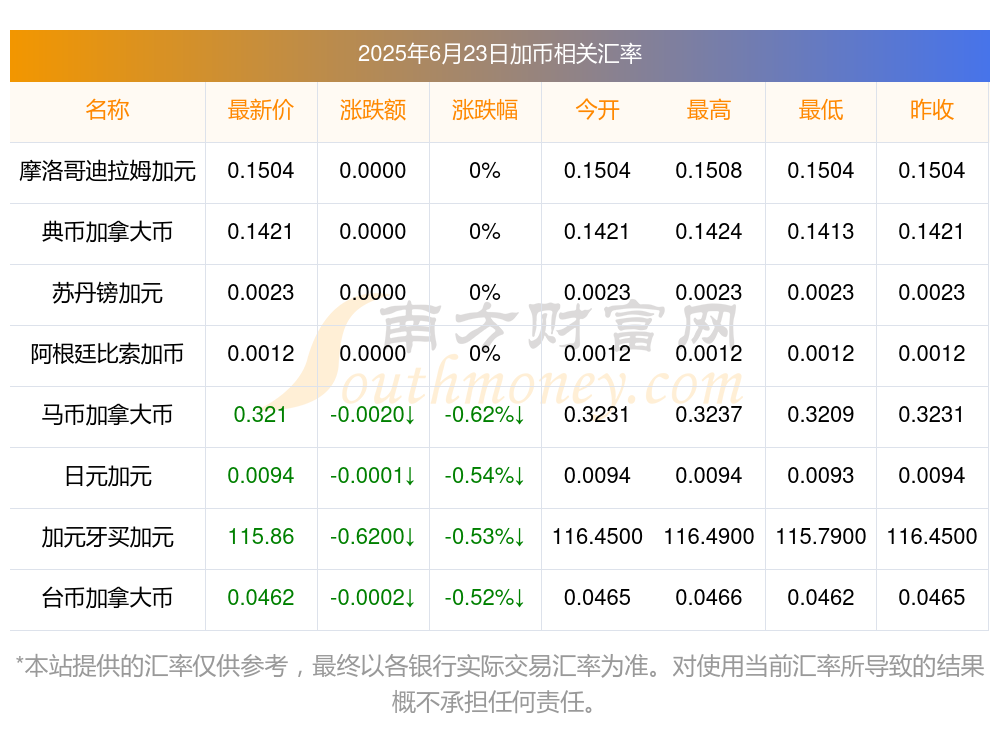Image resolution: width=1000 pixels, height=733 pixels.
Task: Select the 典币加拿大币 row name
Action: pos(107,232)
